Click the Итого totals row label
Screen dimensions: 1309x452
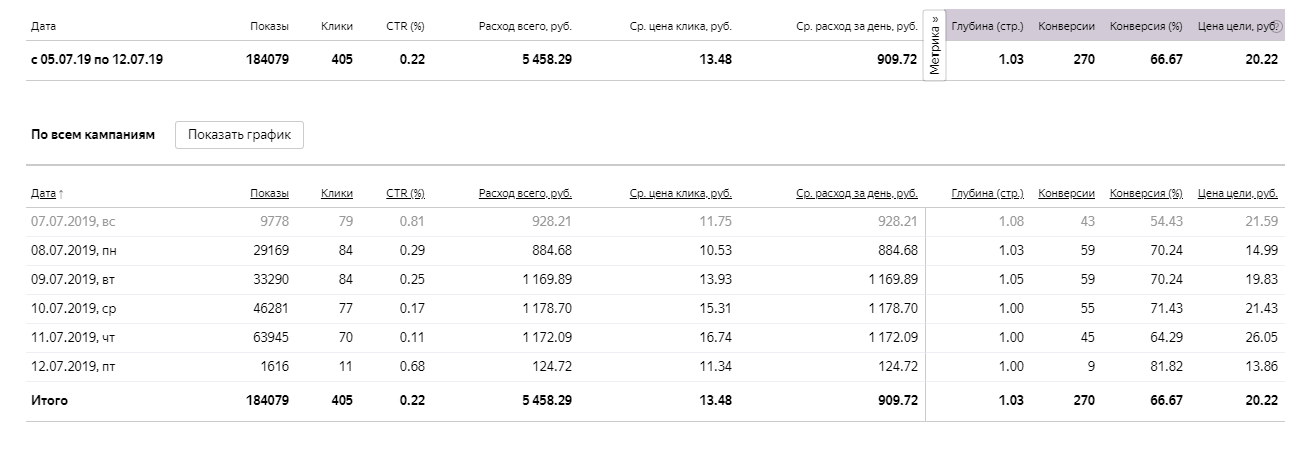49,400
